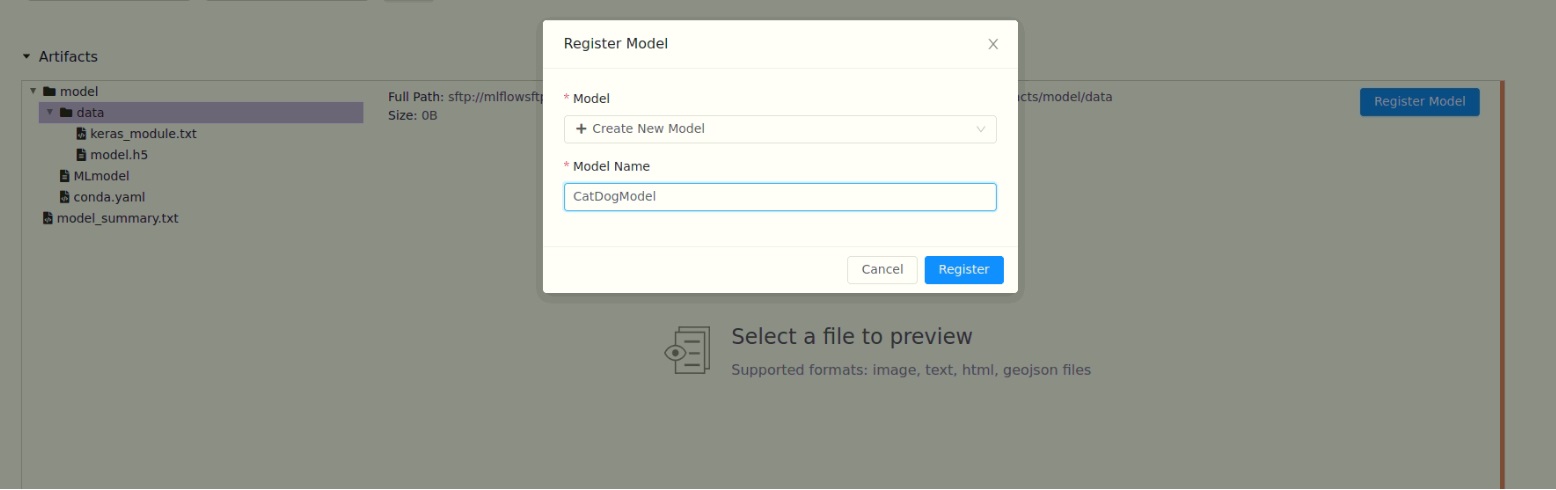This screenshot has height=490, width=1556.
Task: Click the file preview eye icon
Action: (x=687, y=350)
